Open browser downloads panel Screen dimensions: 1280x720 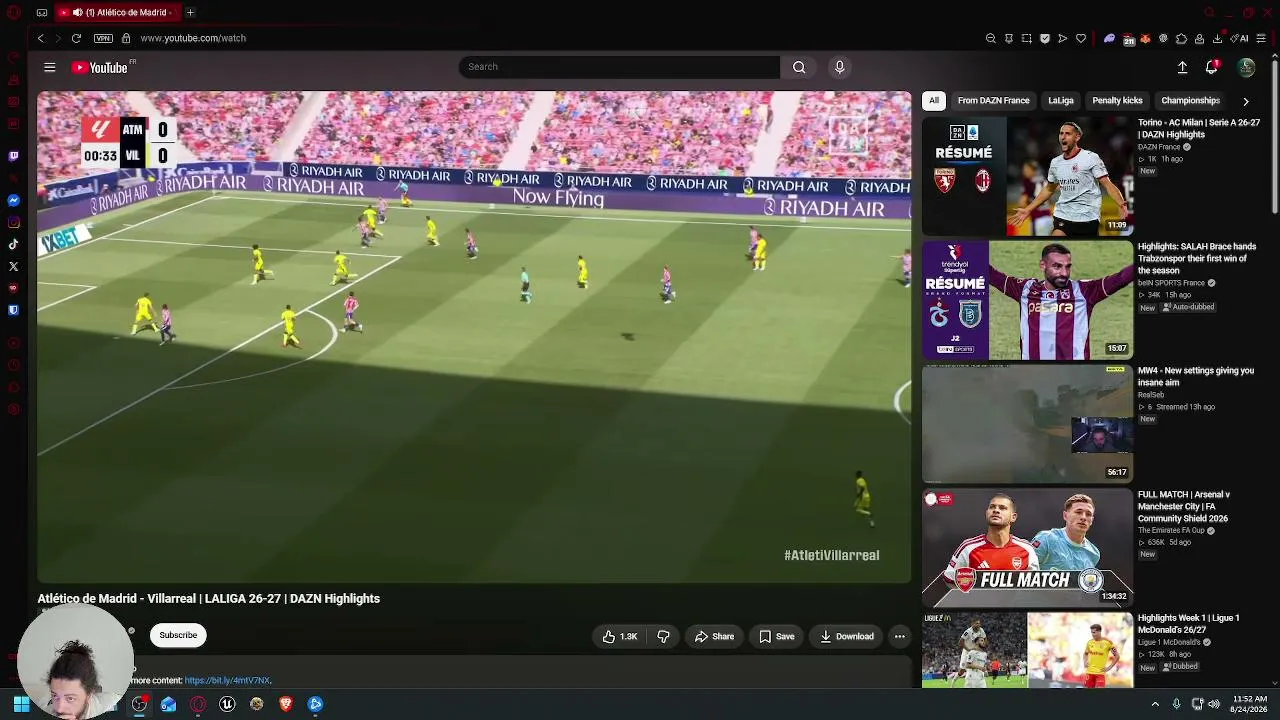point(1217,39)
